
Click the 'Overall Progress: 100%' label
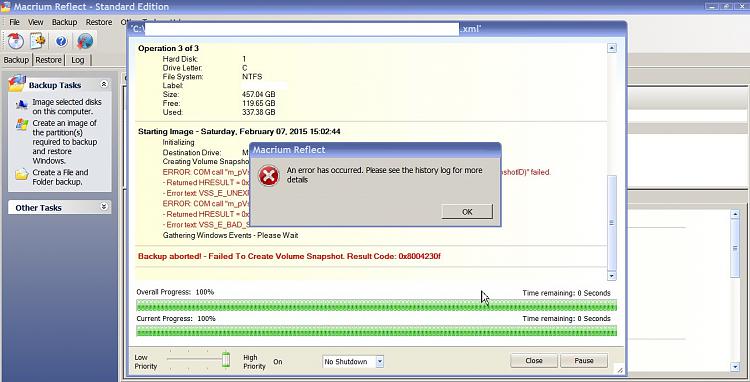(175, 292)
